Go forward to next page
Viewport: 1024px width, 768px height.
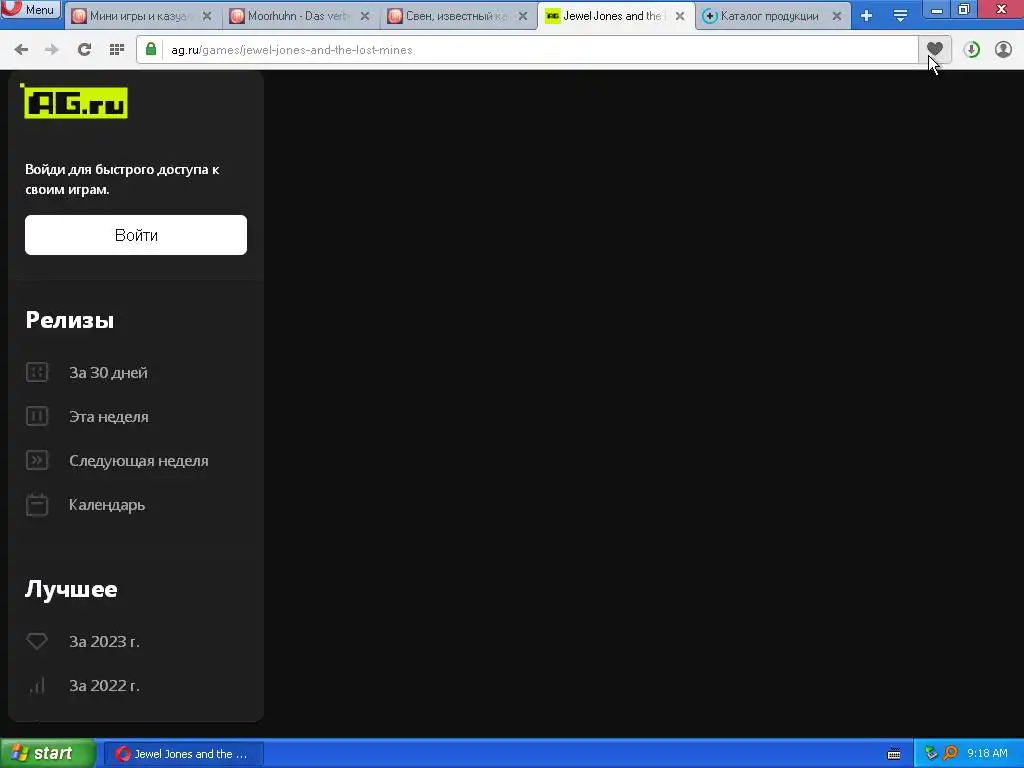point(52,50)
